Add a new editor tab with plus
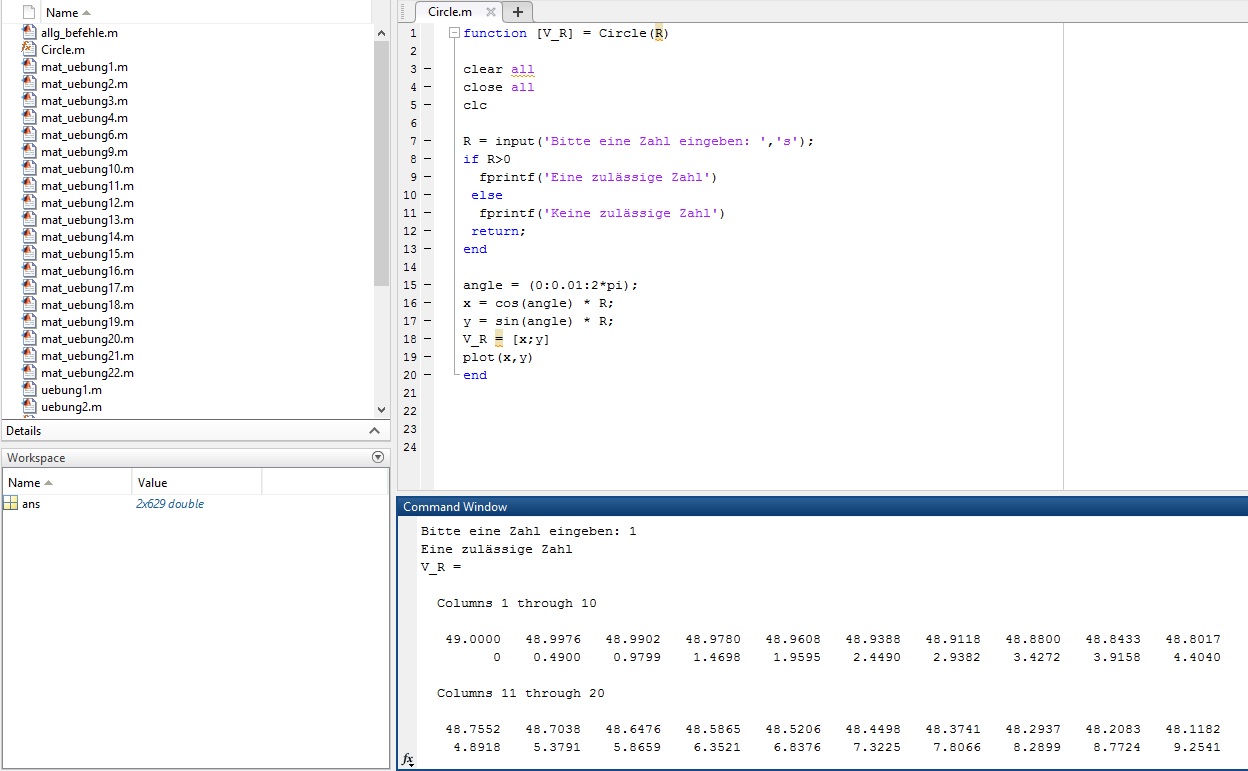The width and height of the screenshot is (1248, 771). tap(517, 12)
